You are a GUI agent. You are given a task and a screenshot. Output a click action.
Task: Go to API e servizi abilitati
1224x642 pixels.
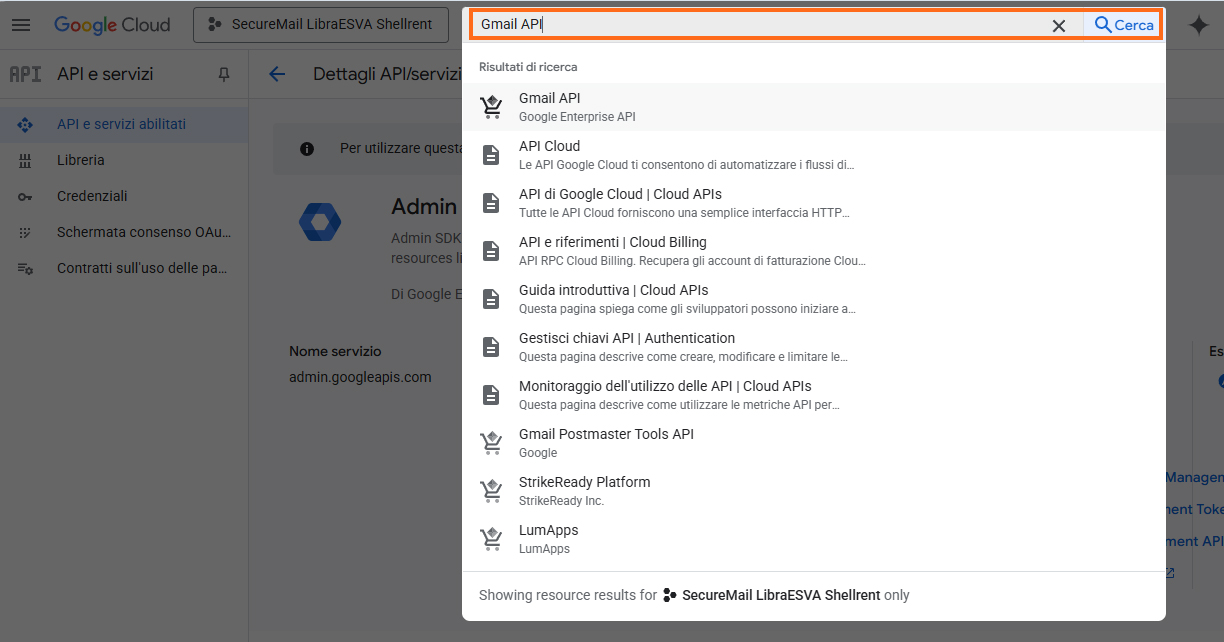pos(121,124)
